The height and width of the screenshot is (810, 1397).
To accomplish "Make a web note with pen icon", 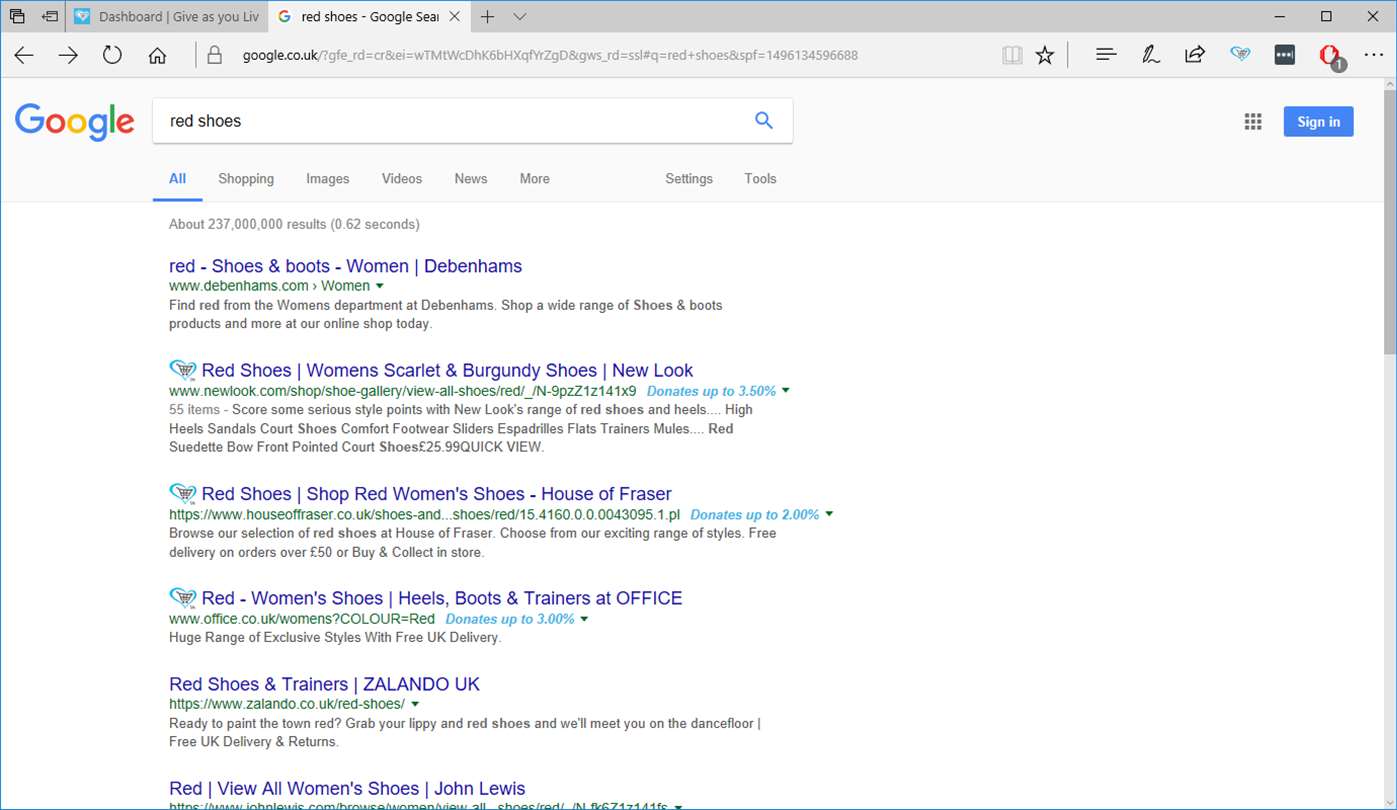I will click(x=1151, y=55).
